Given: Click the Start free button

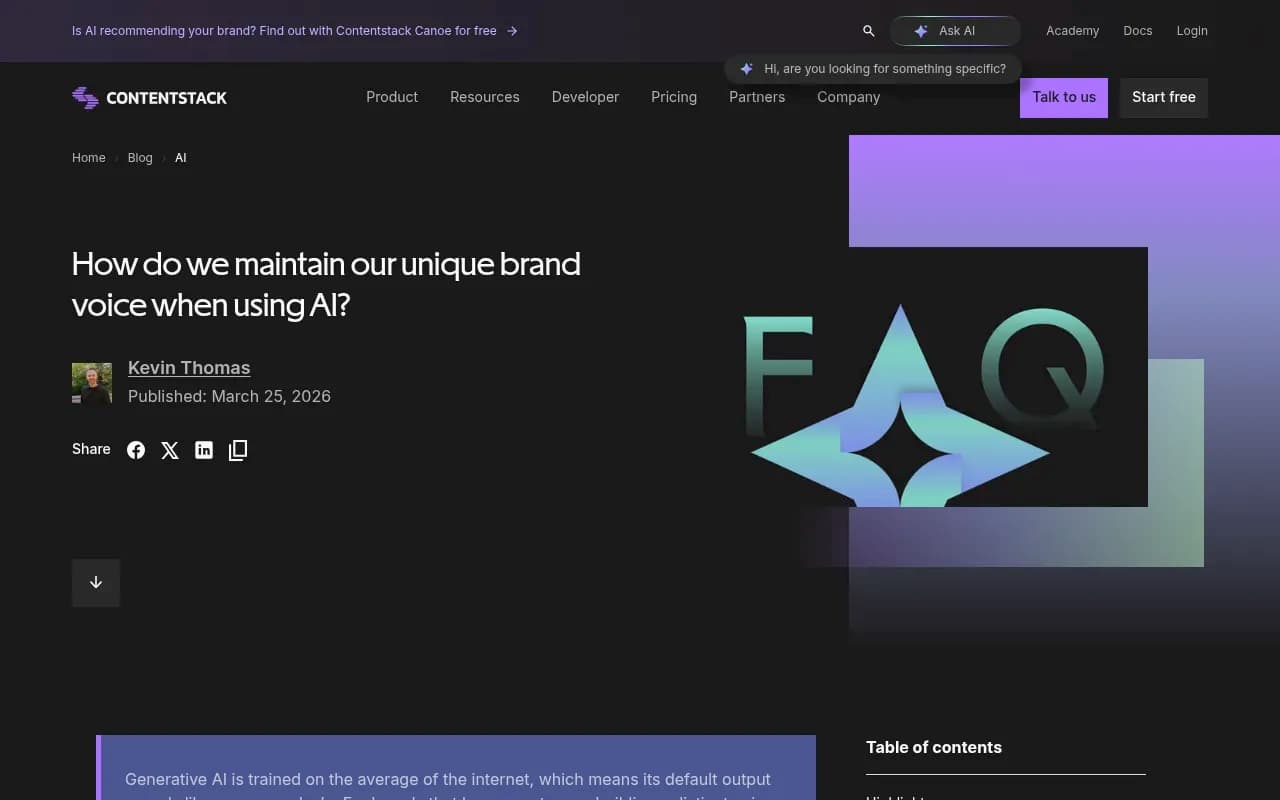Looking at the screenshot, I should point(1164,98).
